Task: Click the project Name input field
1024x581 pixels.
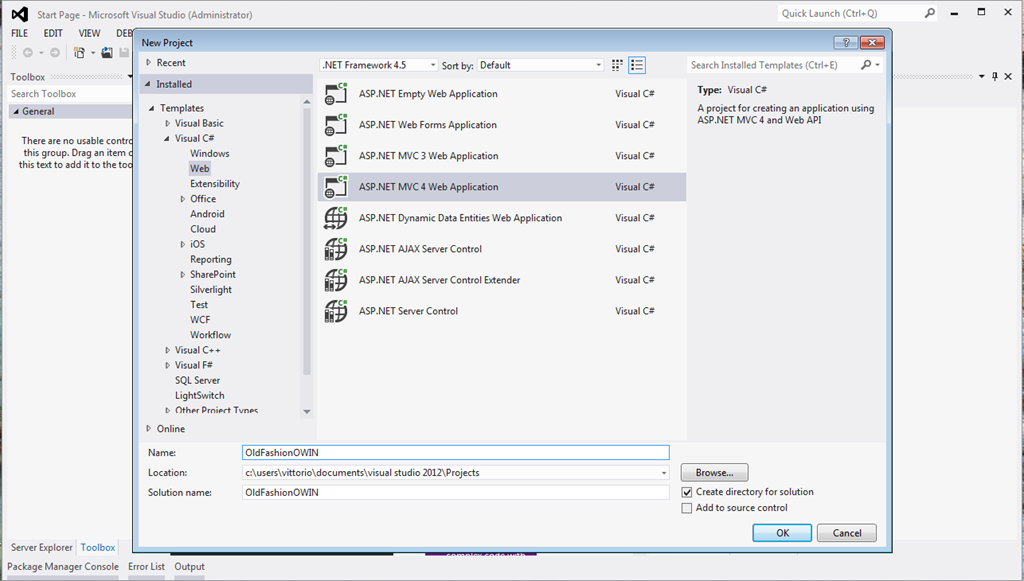Action: (x=455, y=452)
